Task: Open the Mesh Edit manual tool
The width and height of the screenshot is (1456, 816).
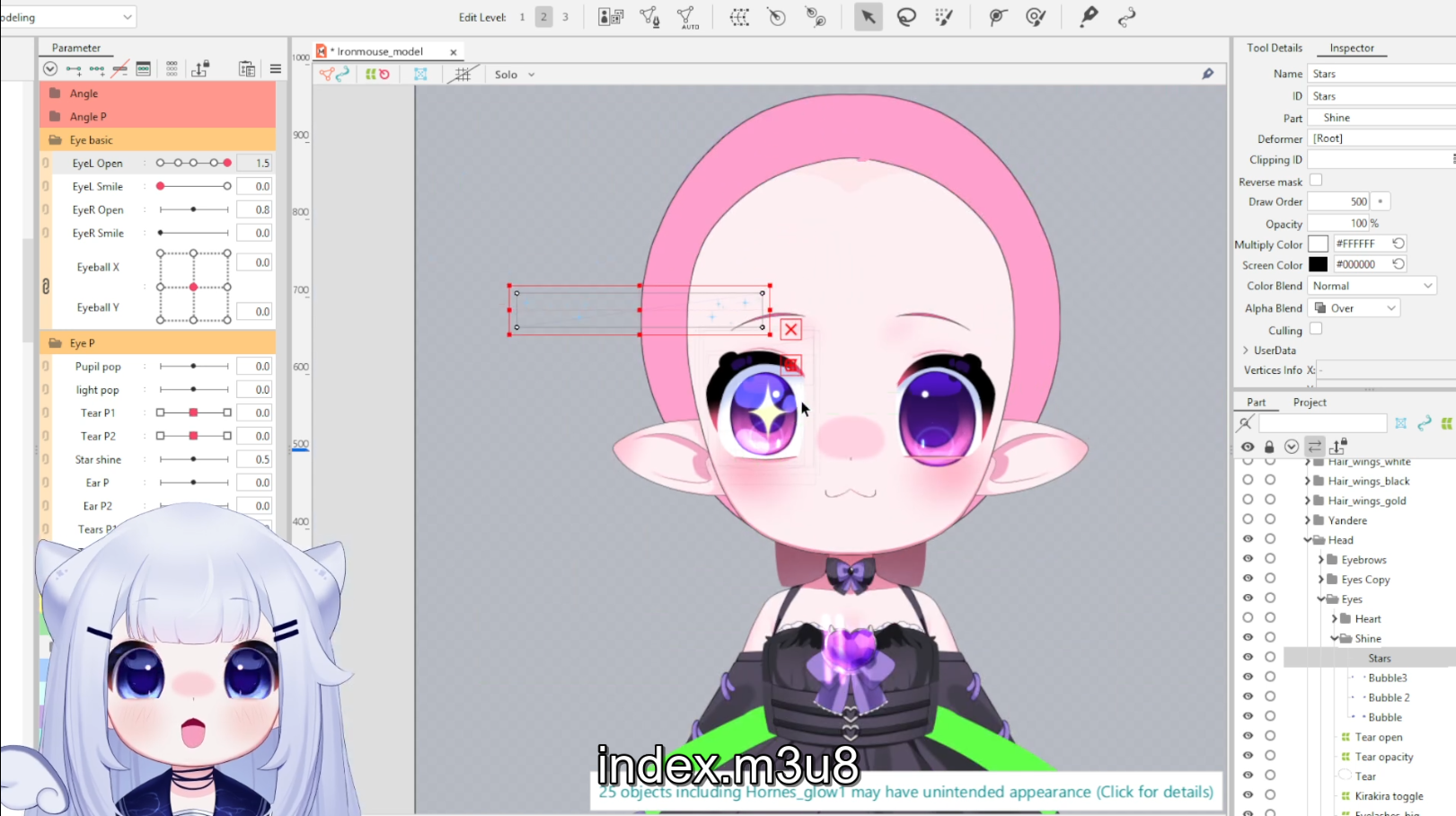Action: [x=649, y=17]
